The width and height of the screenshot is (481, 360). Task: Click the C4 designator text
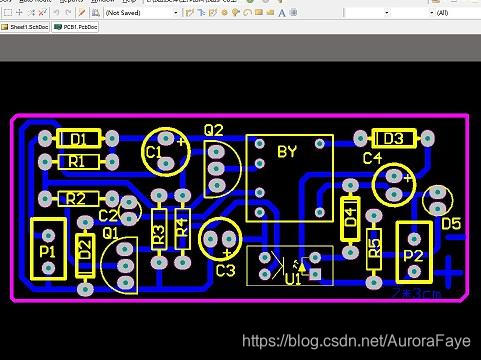372,158
